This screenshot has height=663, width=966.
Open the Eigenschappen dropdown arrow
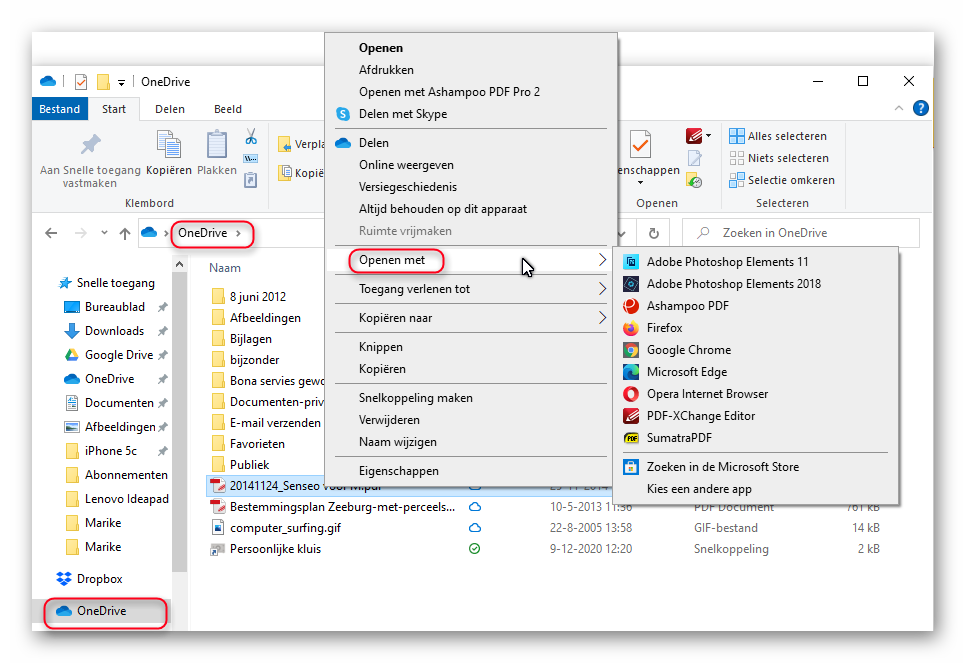coord(640,182)
